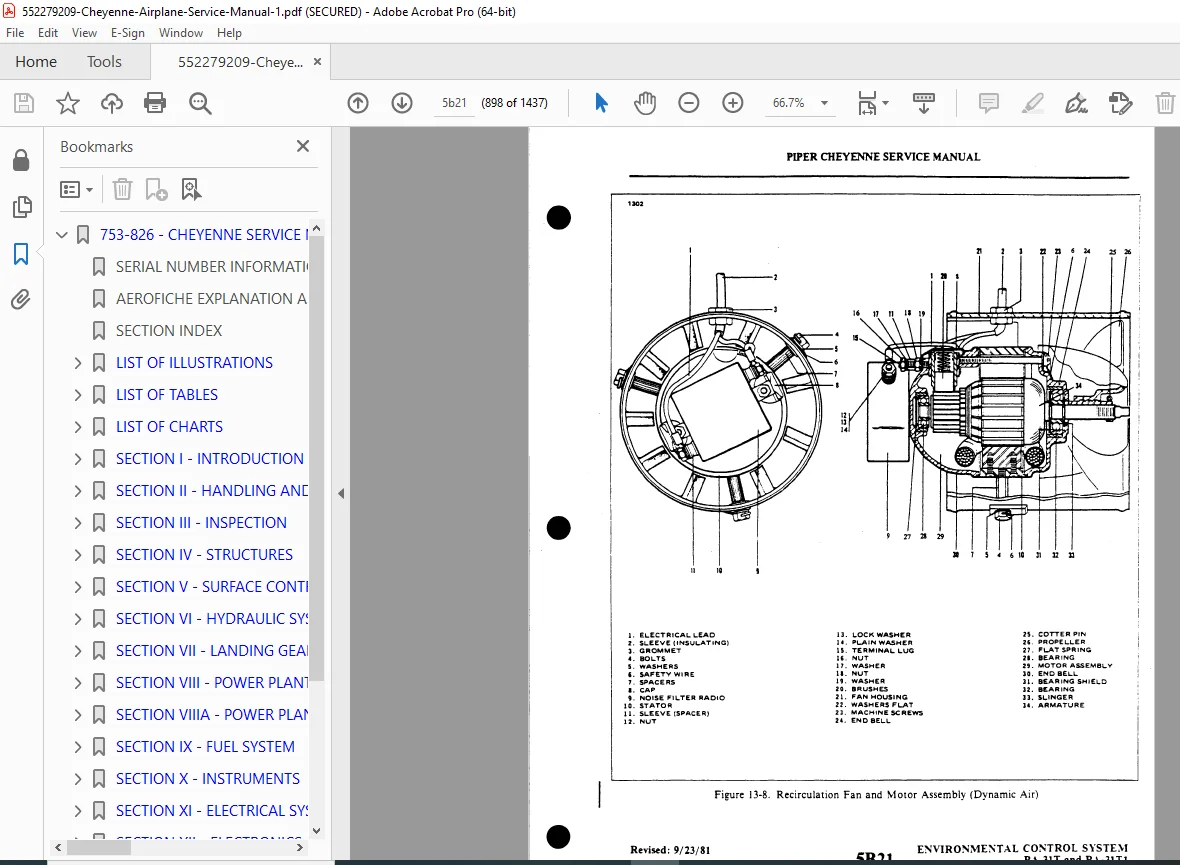
Task: Click the page number input field 5b21
Action: click(x=454, y=103)
